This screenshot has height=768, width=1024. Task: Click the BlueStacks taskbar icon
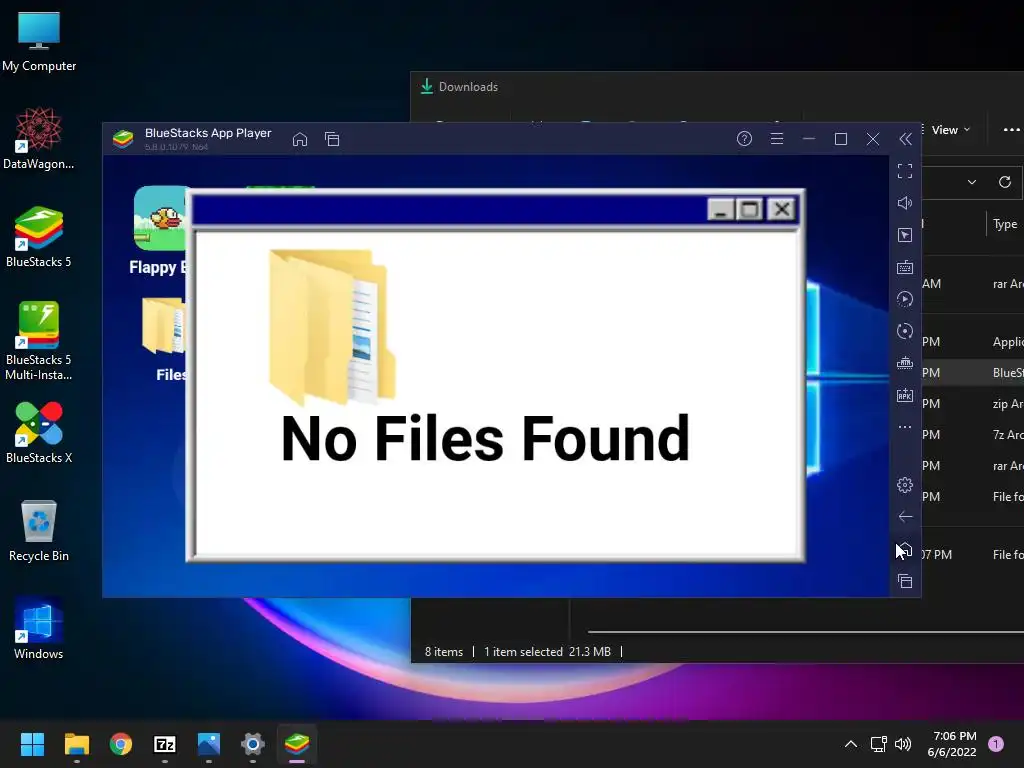[x=296, y=744]
